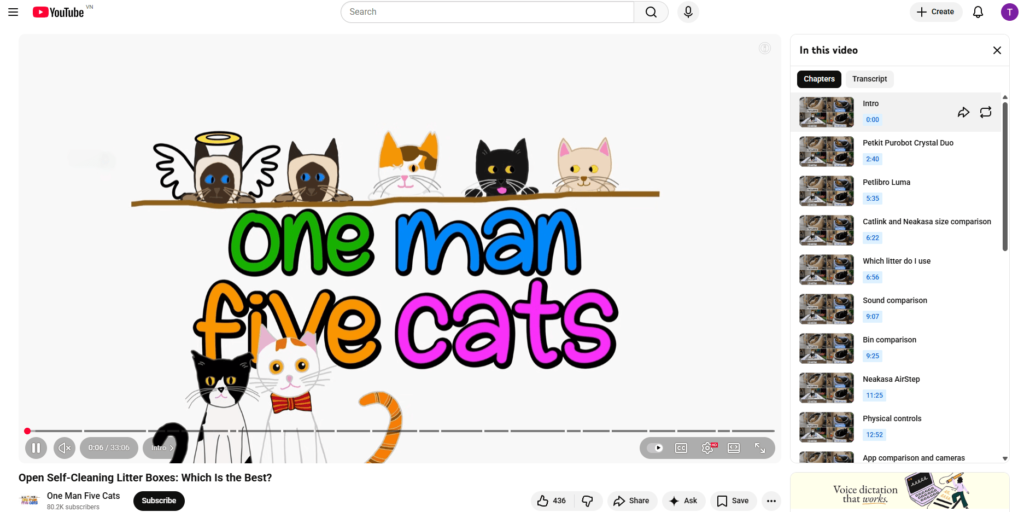Switch to theater mode
Viewport: 1024px width, 512px height.
point(733,447)
